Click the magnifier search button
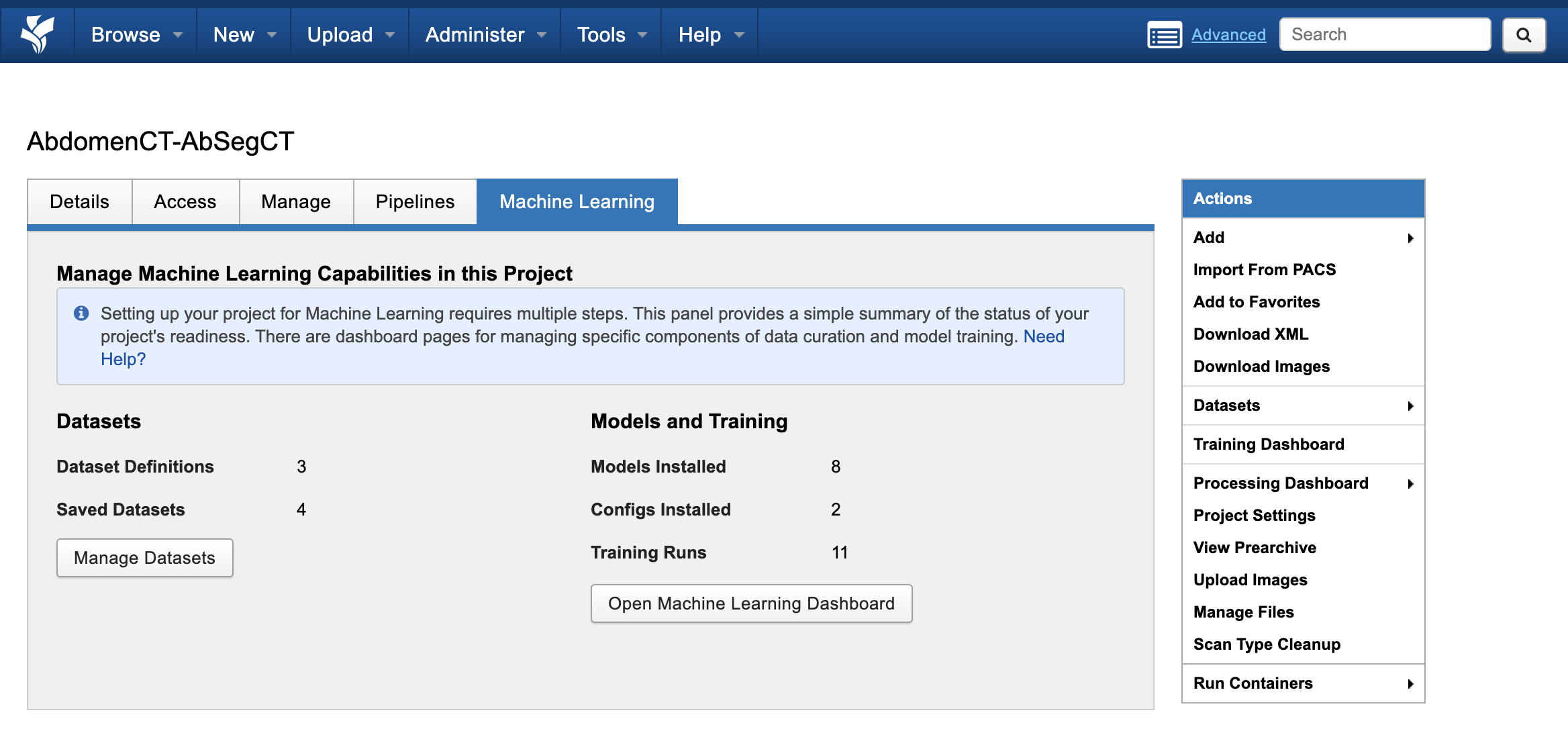 coord(1524,35)
